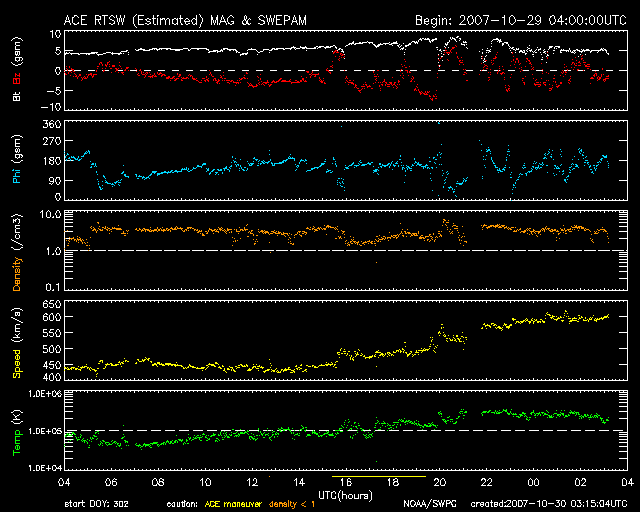The width and height of the screenshot is (640, 512).
Task: Click the '-10' tick on the Bt Bz axis
Action: (50, 107)
